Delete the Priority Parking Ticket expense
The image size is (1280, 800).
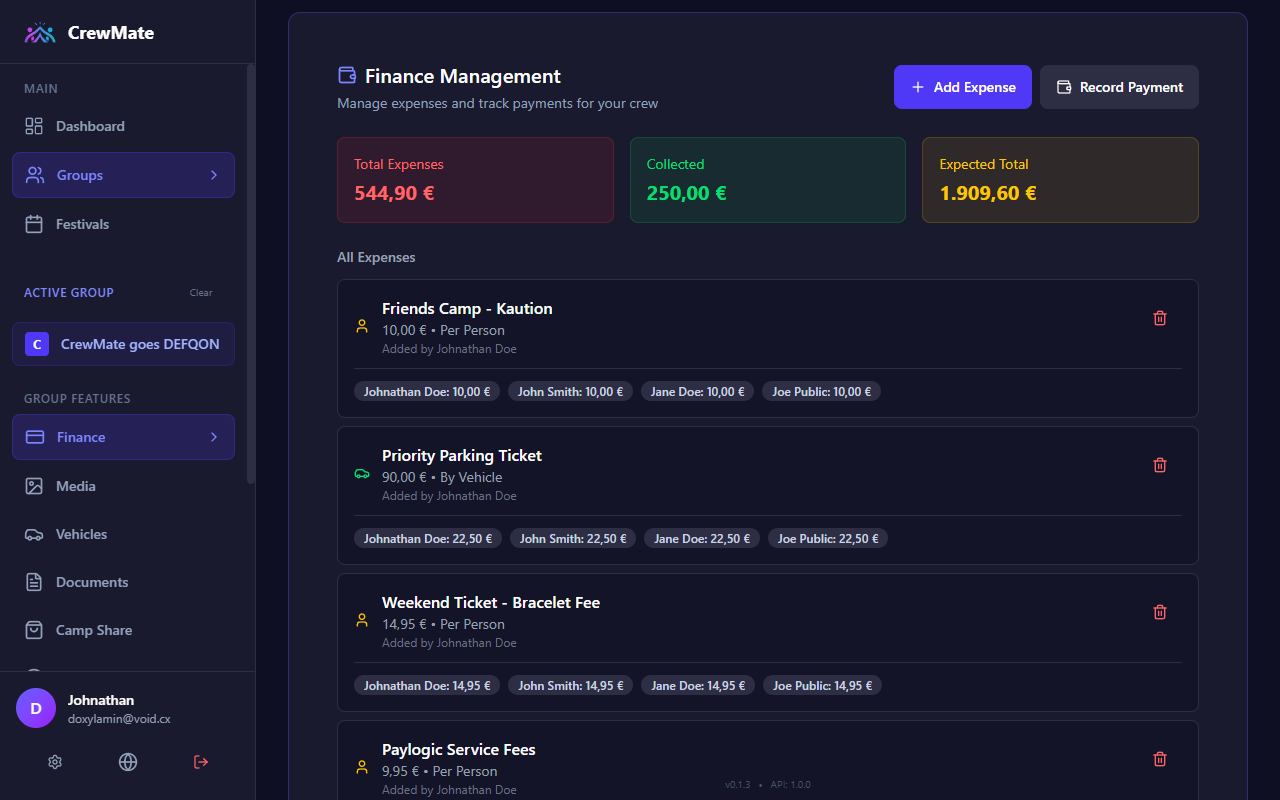[x=1160, y=465]
